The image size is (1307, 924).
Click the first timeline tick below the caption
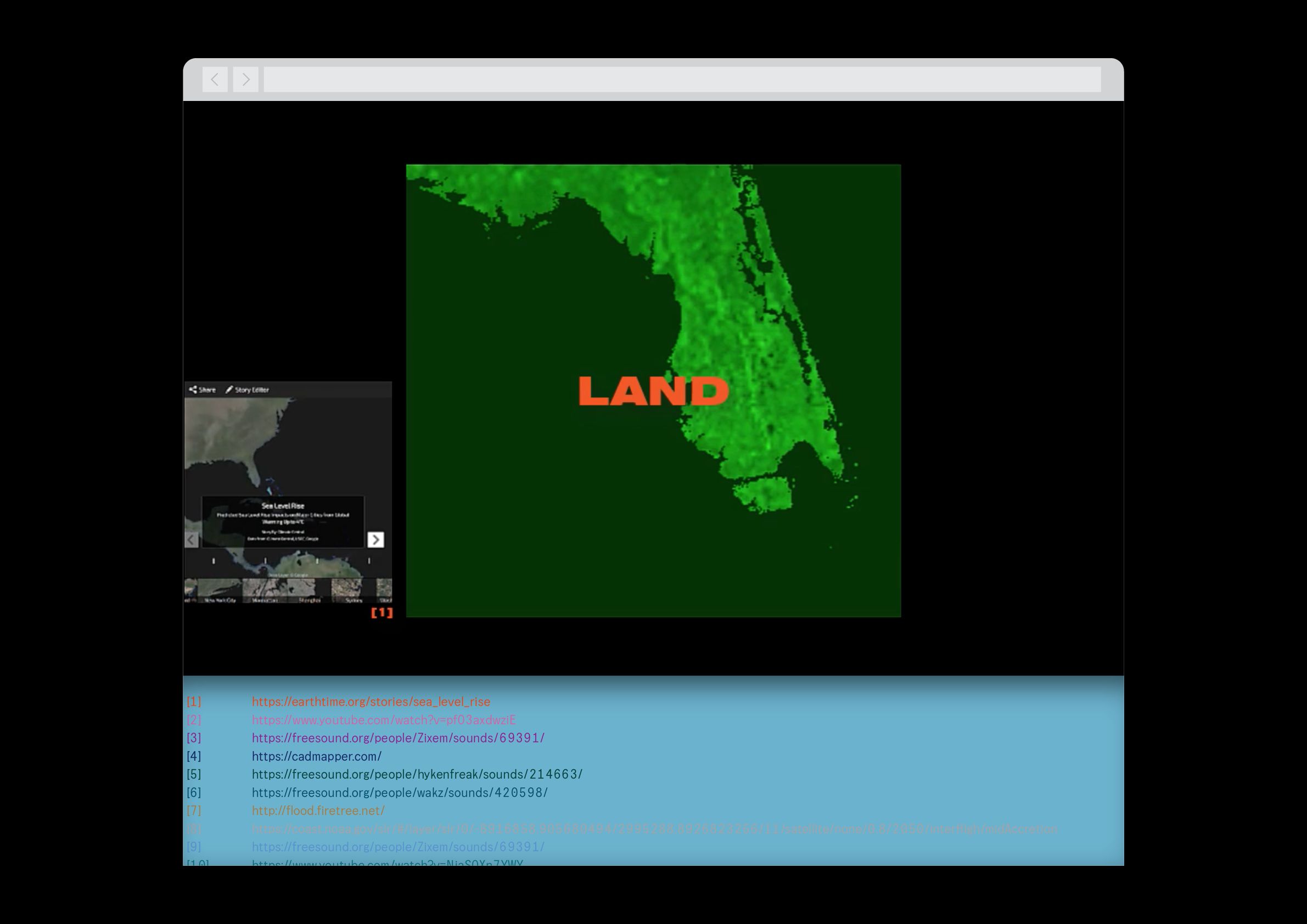pos(214,561)
